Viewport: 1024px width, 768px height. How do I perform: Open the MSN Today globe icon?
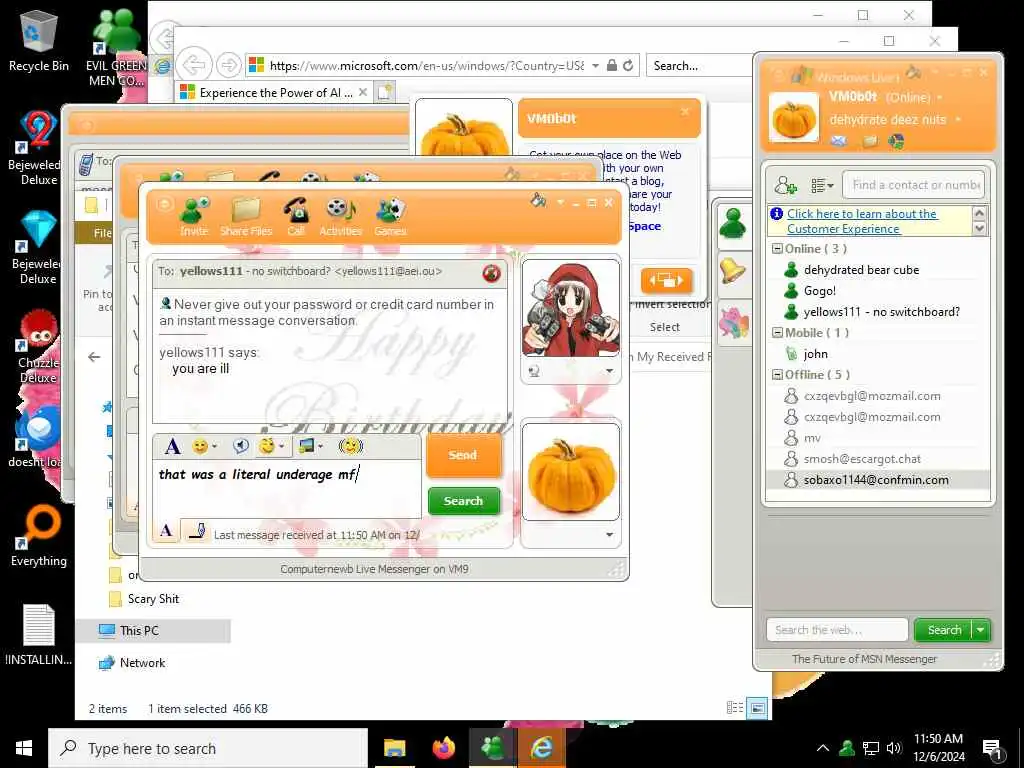pyautogui.click(x=896, y=141)
